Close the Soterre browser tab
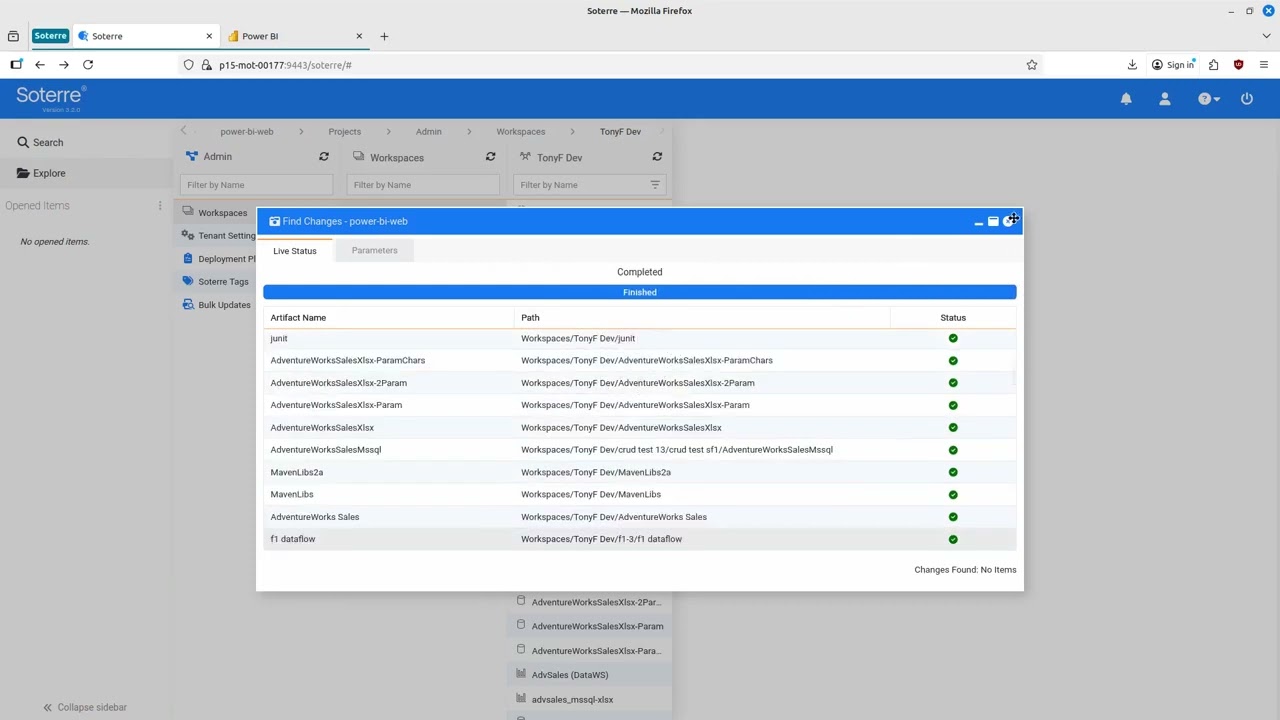The height and width of the screenshot is (720, 1280). [x=209, y=36]
